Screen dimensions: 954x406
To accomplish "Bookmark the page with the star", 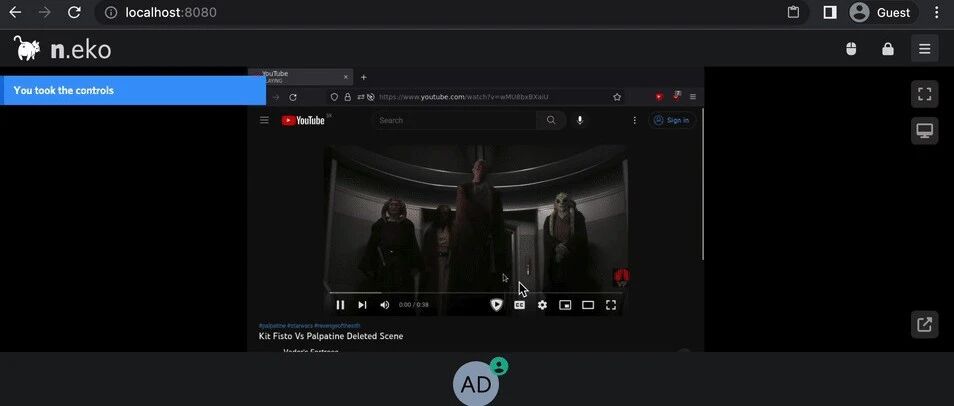I will point(617,97).
